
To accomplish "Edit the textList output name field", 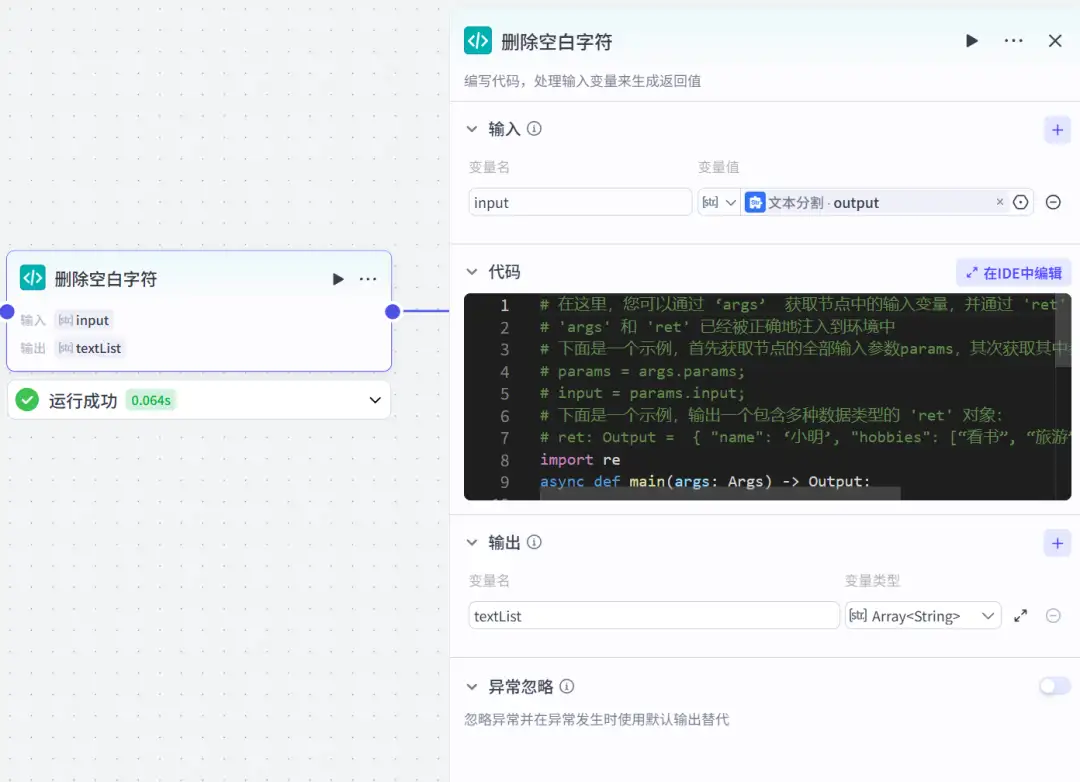I will 654,616.
